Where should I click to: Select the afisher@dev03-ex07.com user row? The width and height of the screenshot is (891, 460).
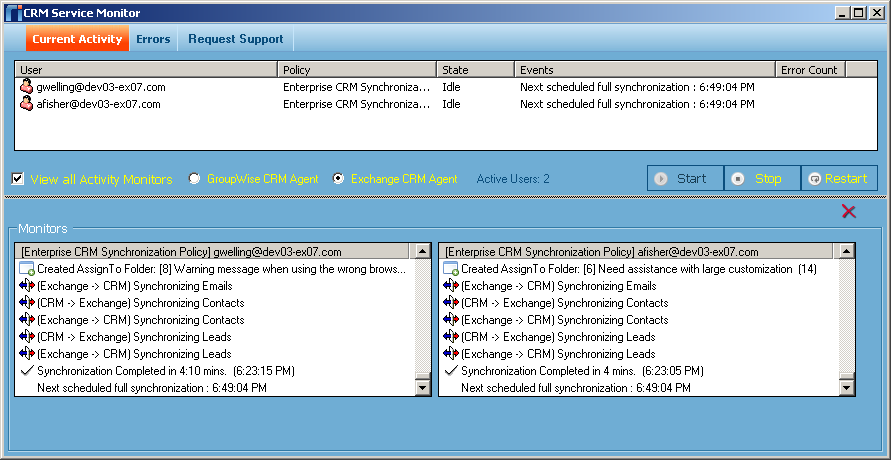point(446,104)
